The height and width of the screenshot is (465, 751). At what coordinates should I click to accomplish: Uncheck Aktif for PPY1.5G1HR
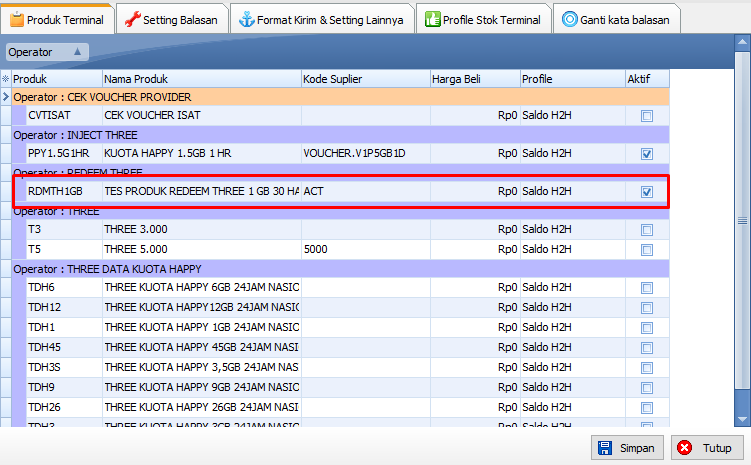click(x=647, y=154)
